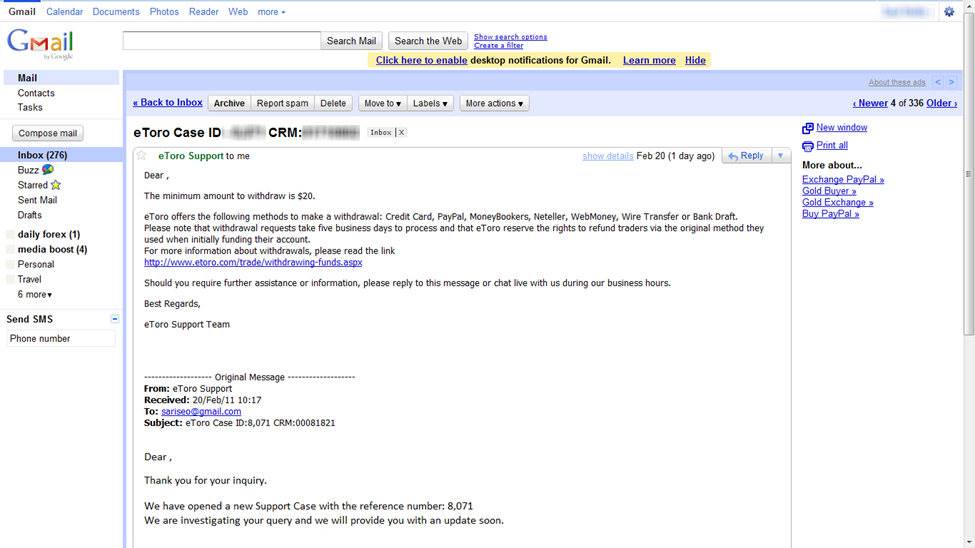
Task: Click the Phone number SMS field
Action: [x=61, y=338]
